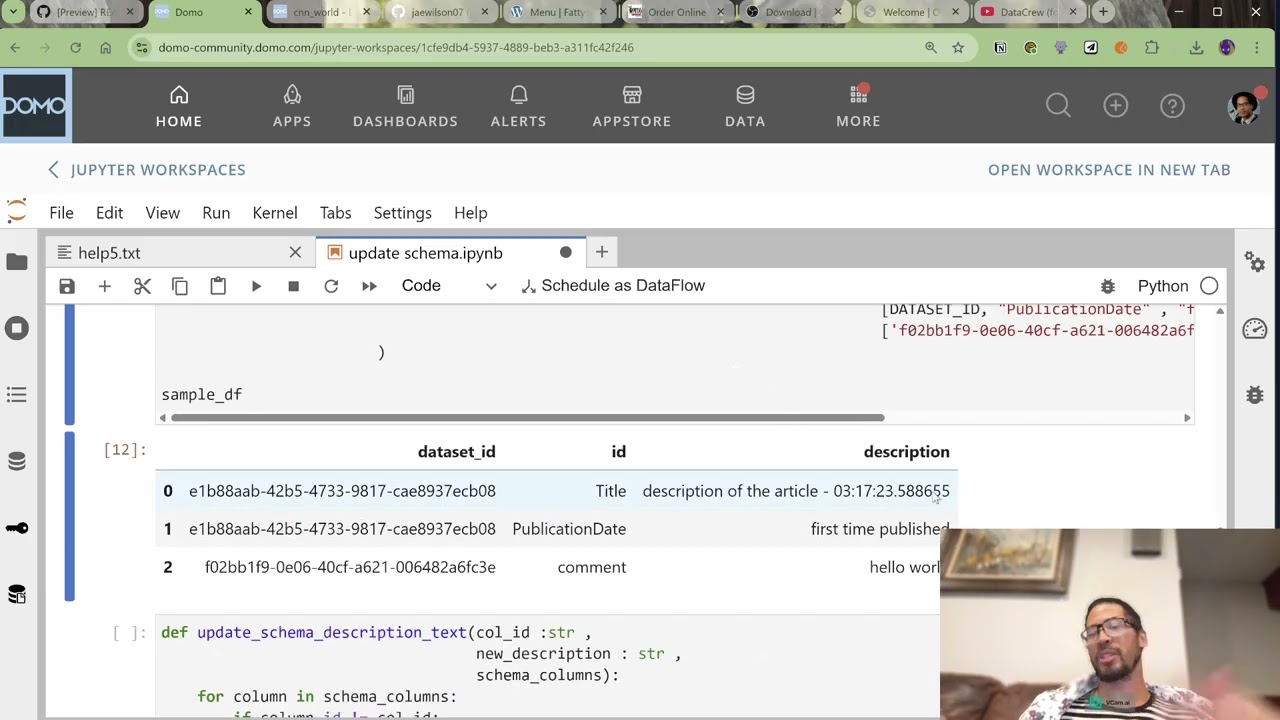This screenshot has height=720, width=1280.
Task: Open the browser downloads icon
Action: [x=1196, y=47]
